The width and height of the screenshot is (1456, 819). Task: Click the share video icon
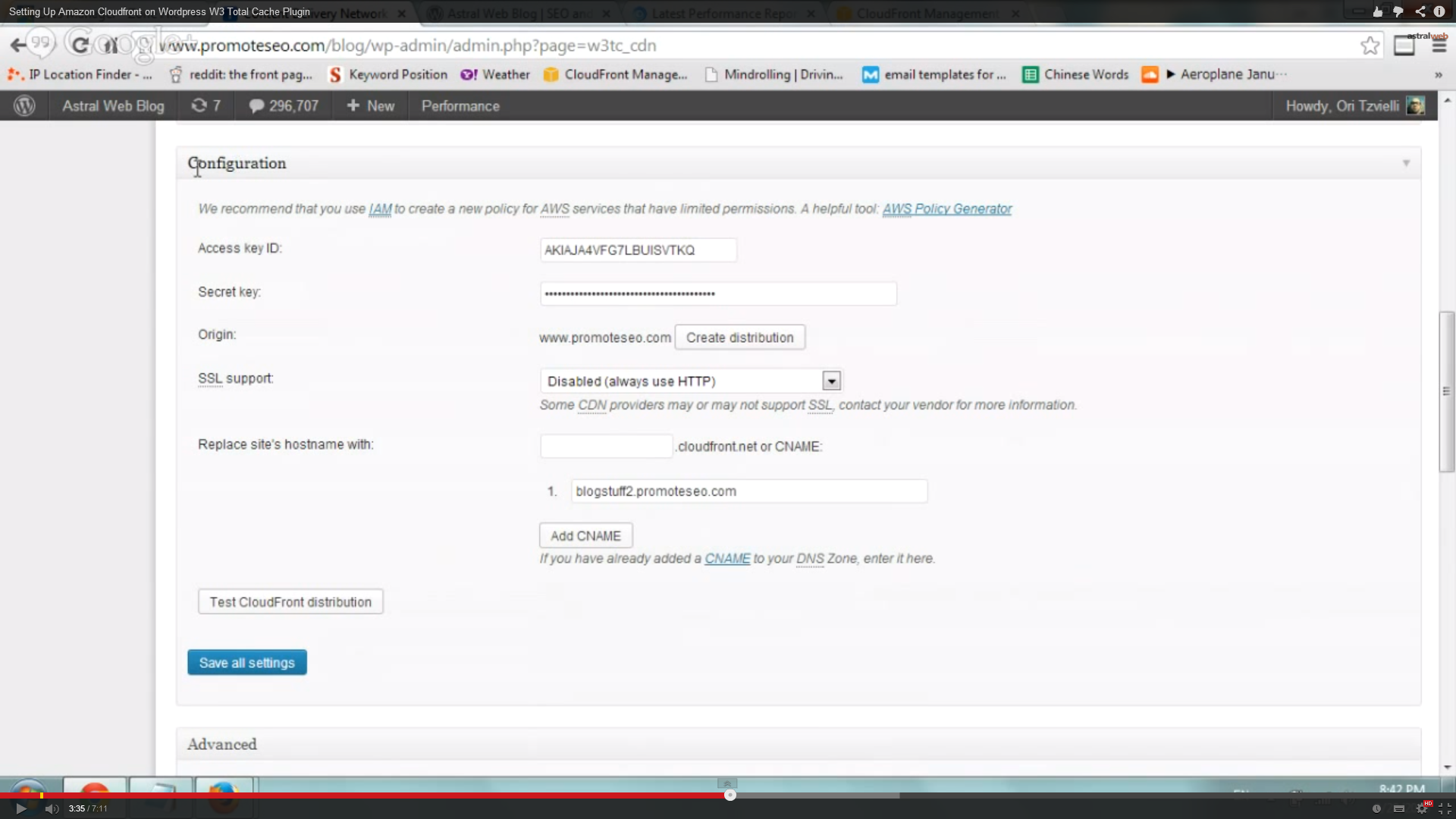1420,11
